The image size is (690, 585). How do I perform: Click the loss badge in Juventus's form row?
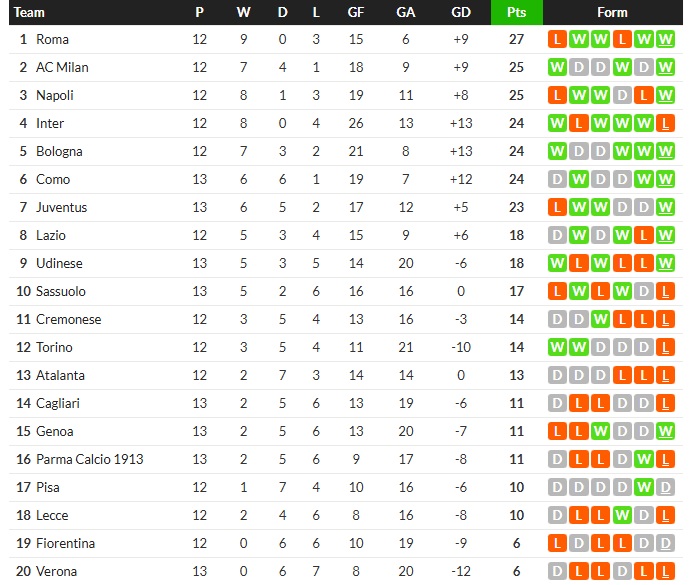coord(557,207)
